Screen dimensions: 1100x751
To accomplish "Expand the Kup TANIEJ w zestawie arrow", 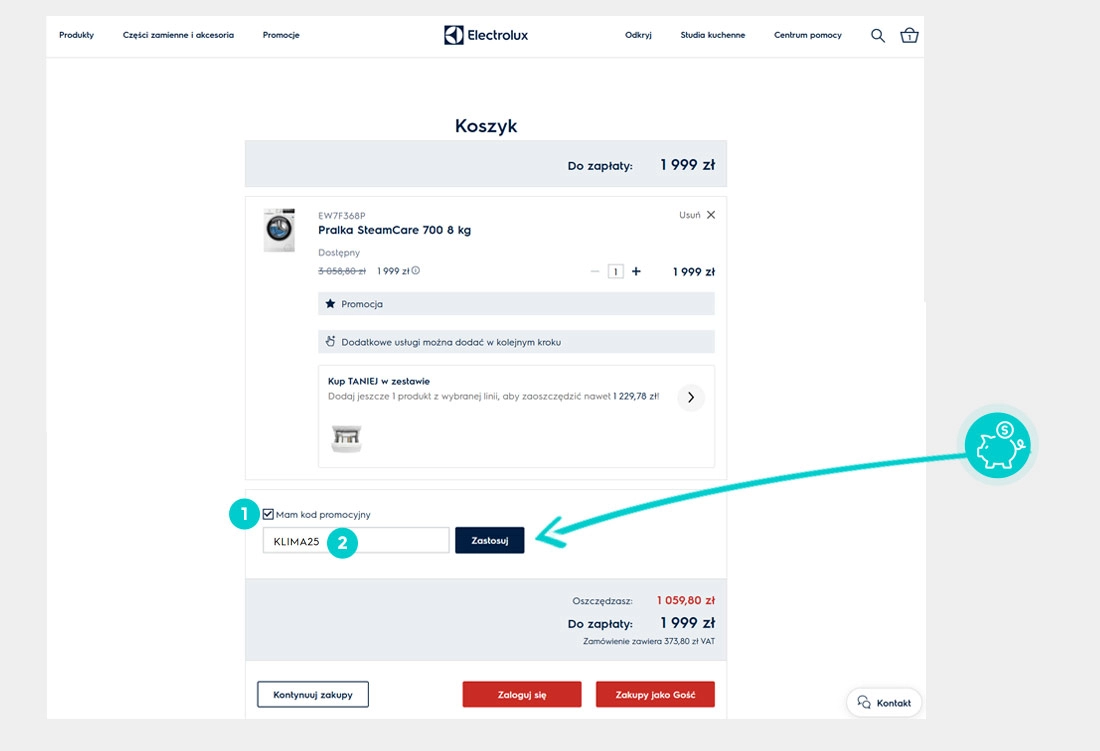I will click(691, 397).
